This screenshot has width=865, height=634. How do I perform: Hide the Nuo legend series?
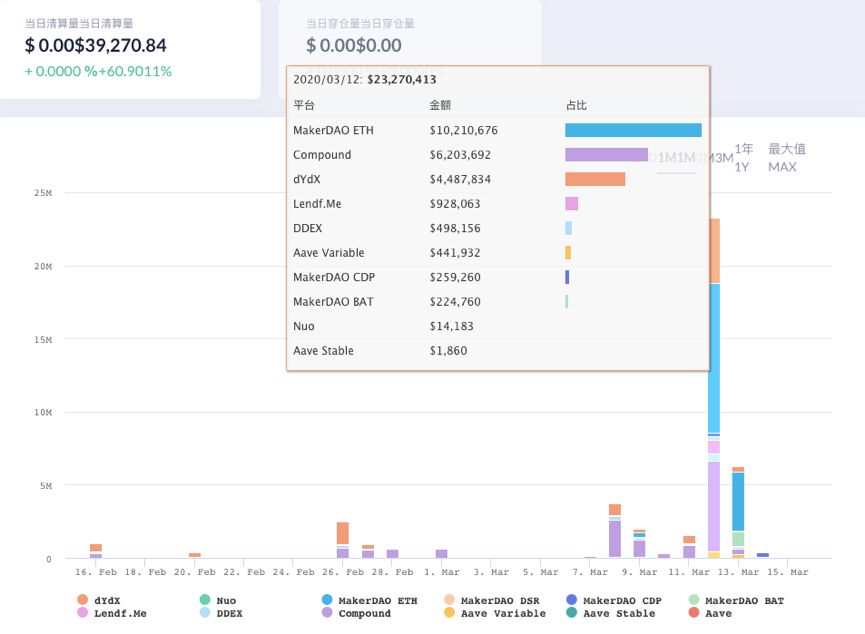[x=205, y=600]
